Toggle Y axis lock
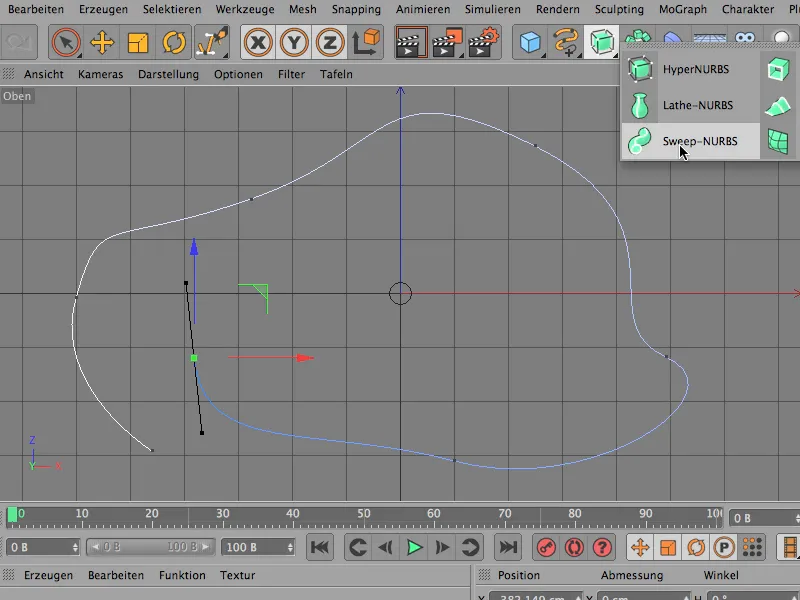The image size is (800, 600). (294, 42)
